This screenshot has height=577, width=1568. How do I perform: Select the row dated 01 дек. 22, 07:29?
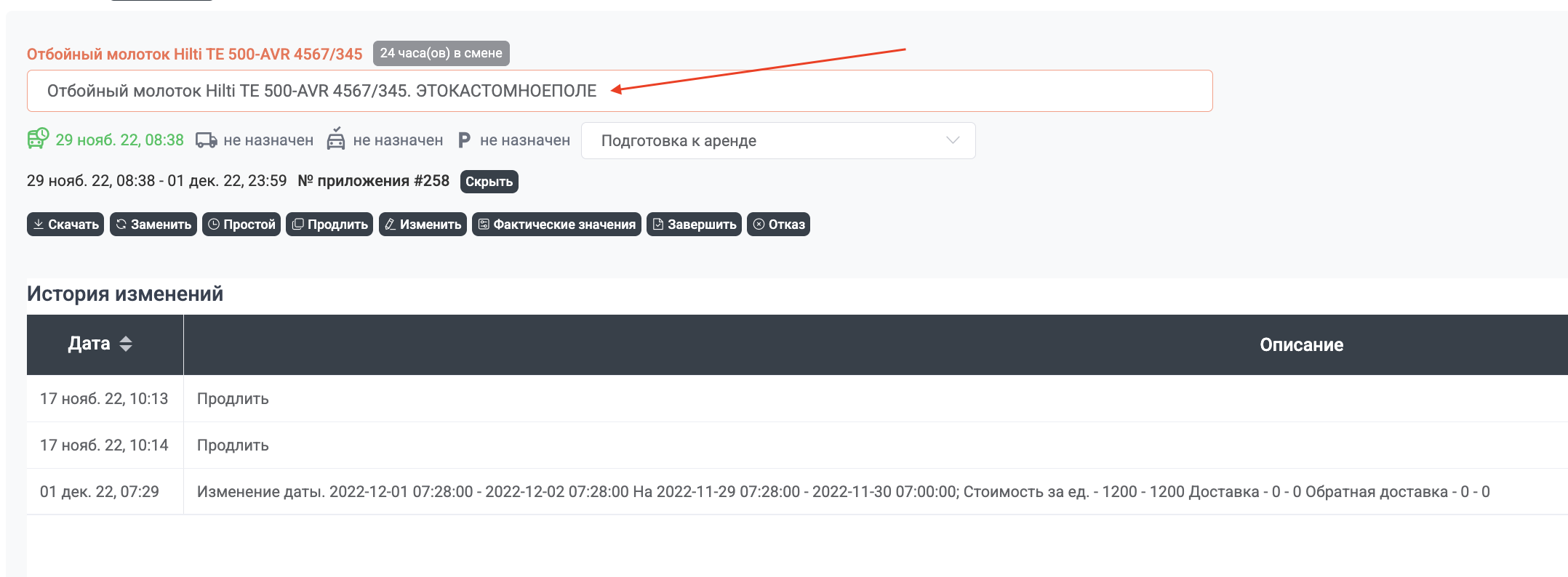pyautogui.click(x=797, y=491)
